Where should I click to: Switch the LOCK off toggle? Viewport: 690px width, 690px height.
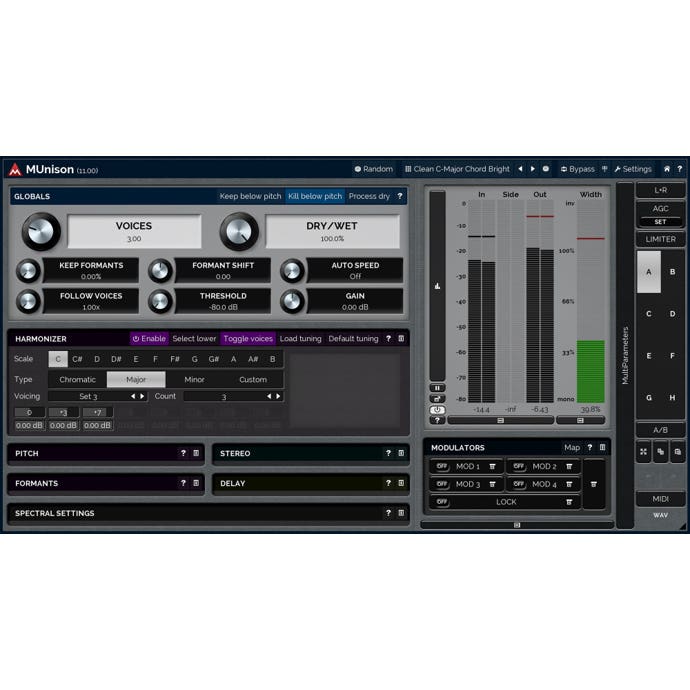click(441, 502)
